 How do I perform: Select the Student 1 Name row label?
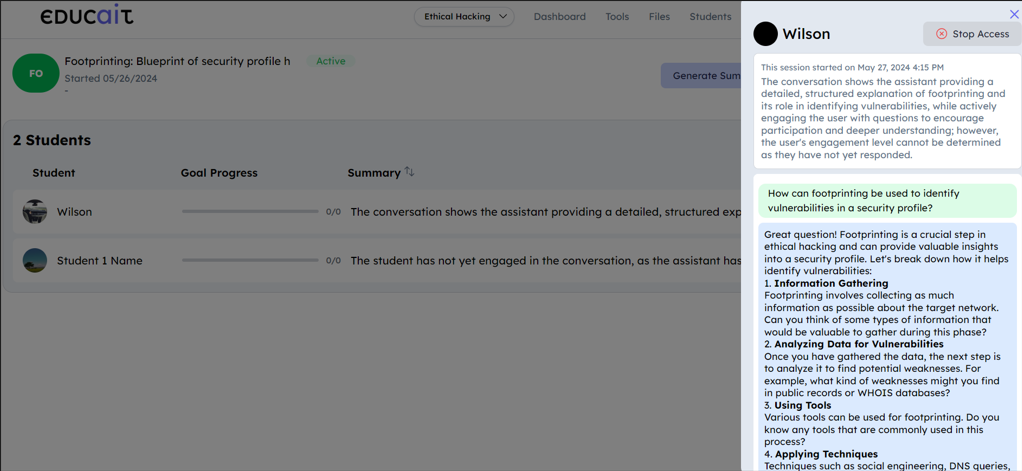click(99, 261)
